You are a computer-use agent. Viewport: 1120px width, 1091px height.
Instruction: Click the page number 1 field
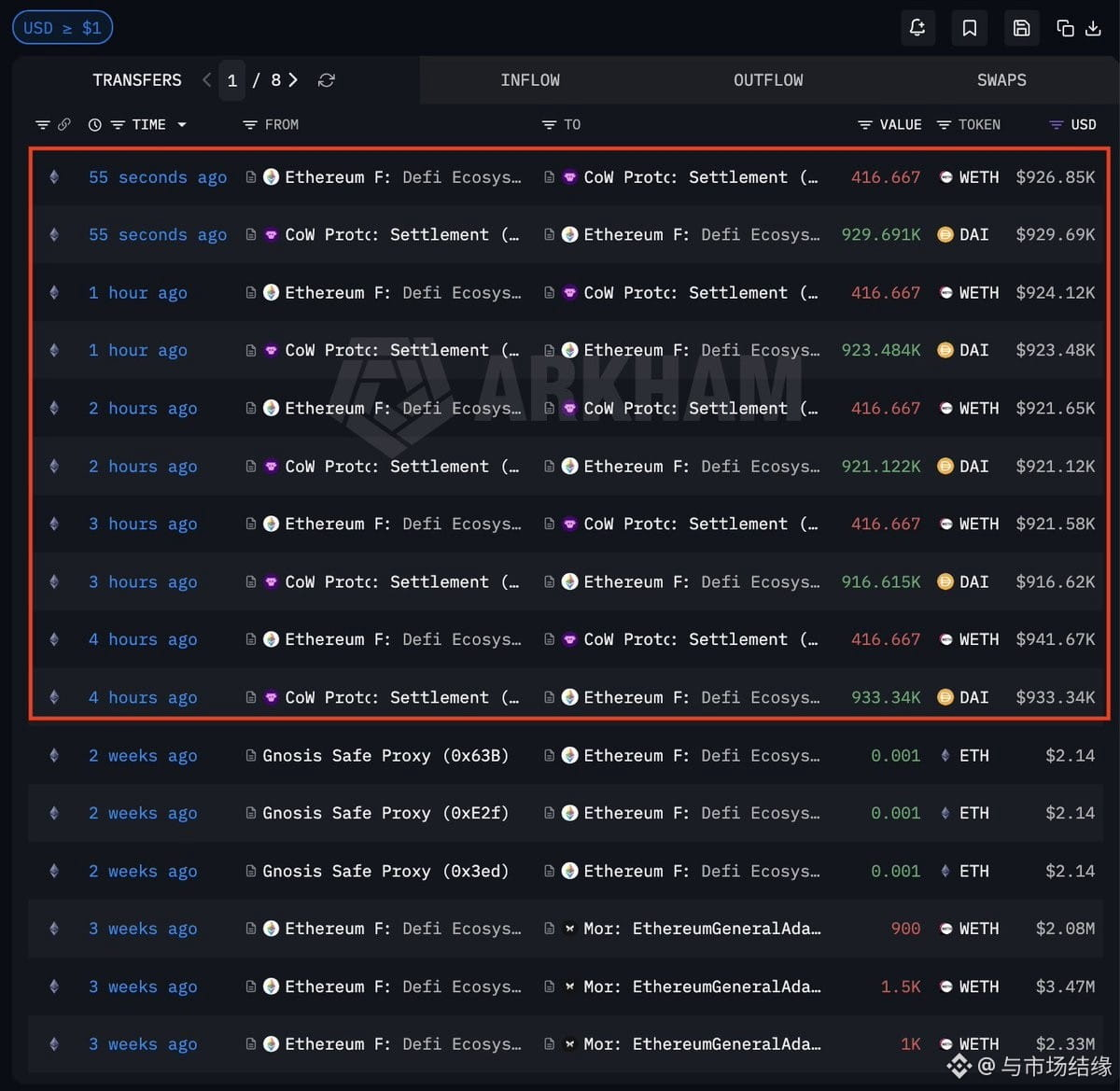(232, 80)
